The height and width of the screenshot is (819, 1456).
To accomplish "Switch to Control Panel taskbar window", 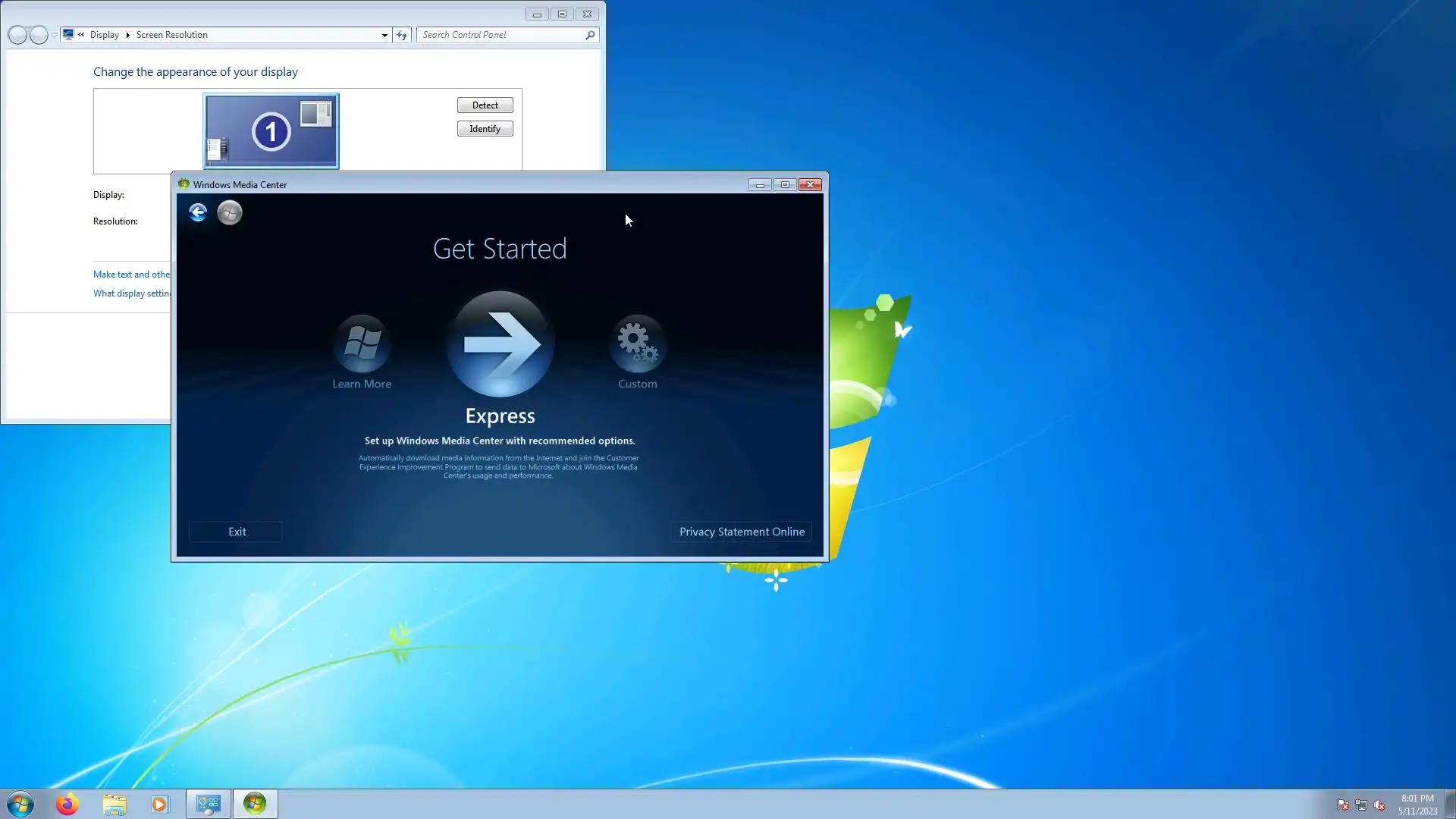I will pos(209,804).
